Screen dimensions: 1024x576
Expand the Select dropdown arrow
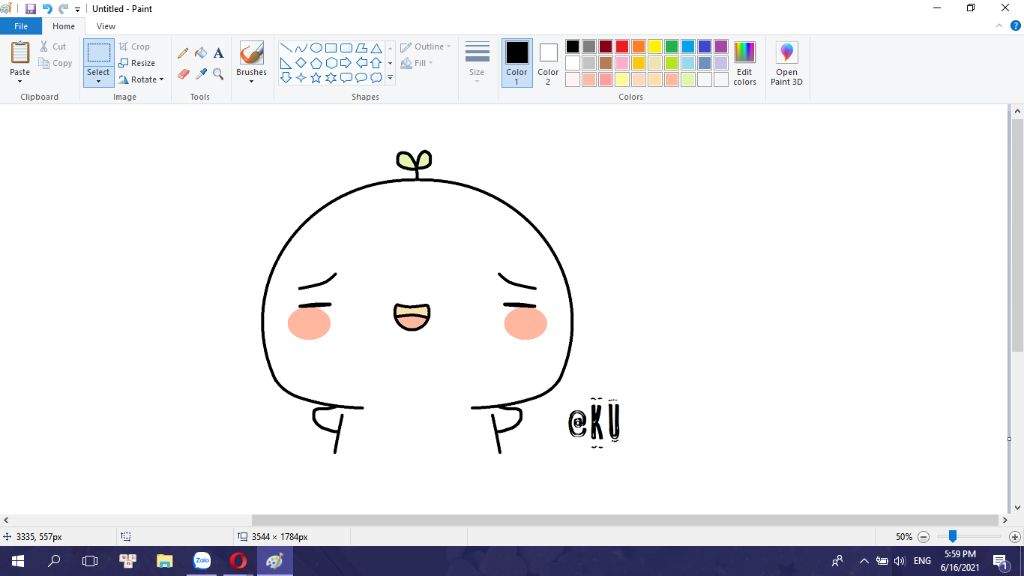pyautogui.click(x=99, y=82)
